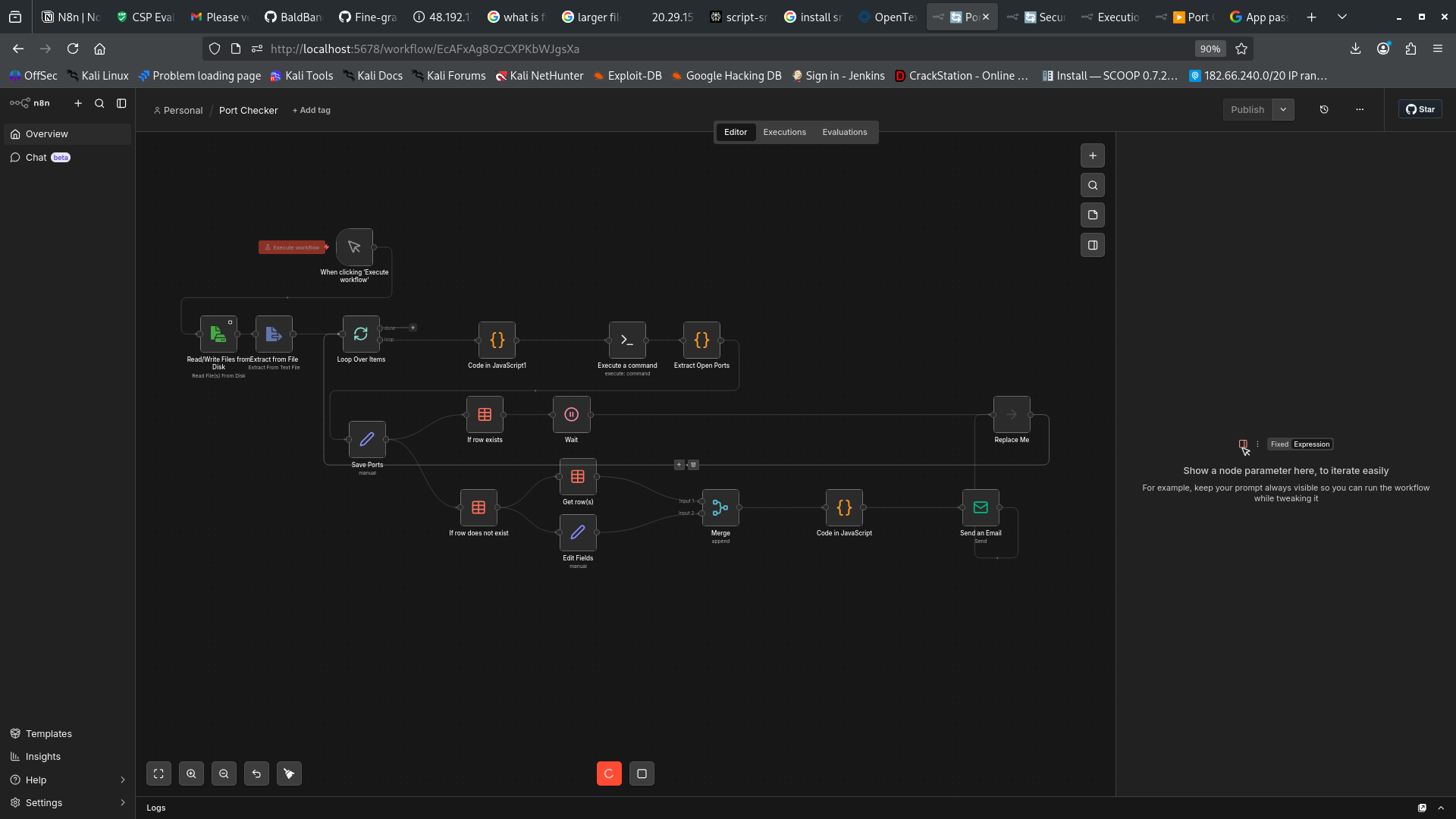The width and height of the screenshot is (1456, 819).
Task: Select the Merge node icon
Action: coord(720,508)
